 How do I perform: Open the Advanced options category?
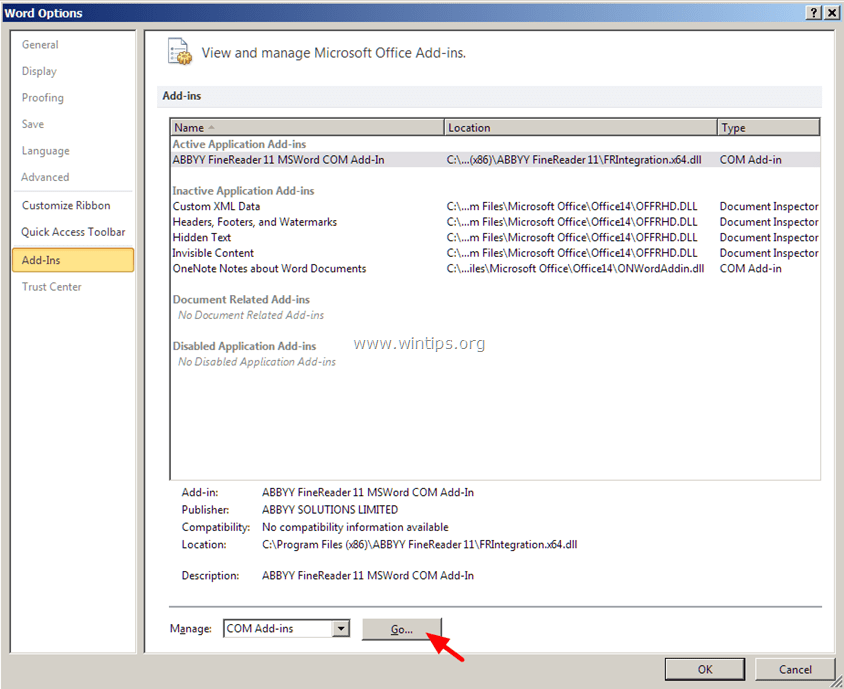click(x=45, y=177)
